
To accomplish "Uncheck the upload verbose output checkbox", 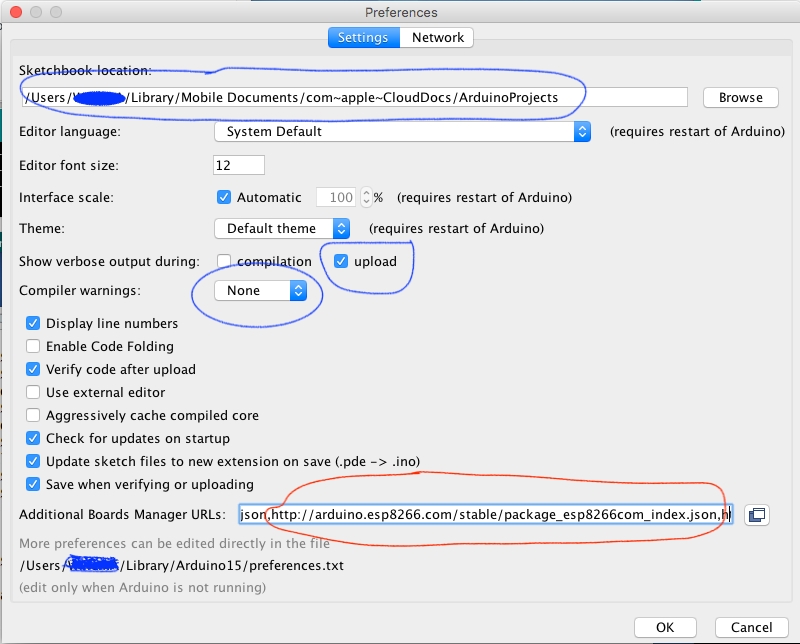I will click(x=342, y=262).
